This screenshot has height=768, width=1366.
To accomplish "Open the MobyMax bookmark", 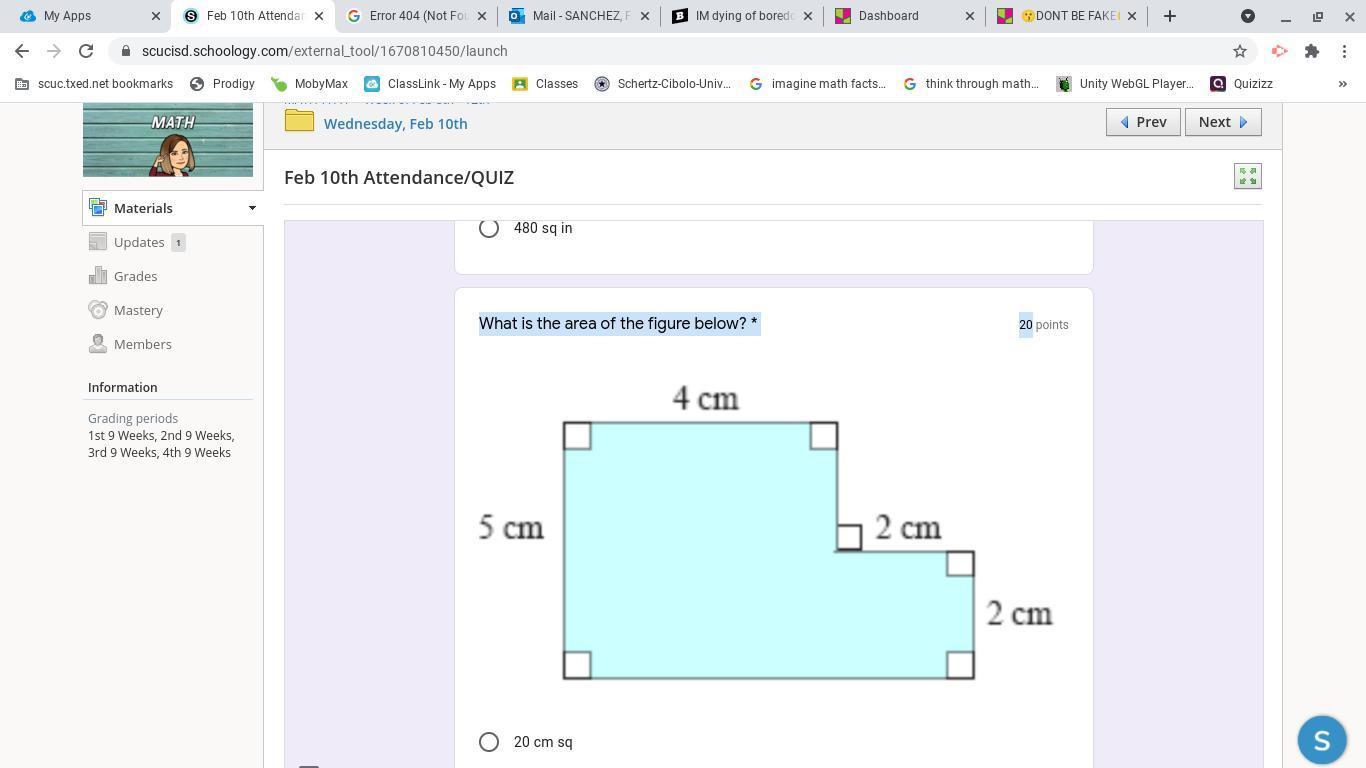I will tap(310, 84).
